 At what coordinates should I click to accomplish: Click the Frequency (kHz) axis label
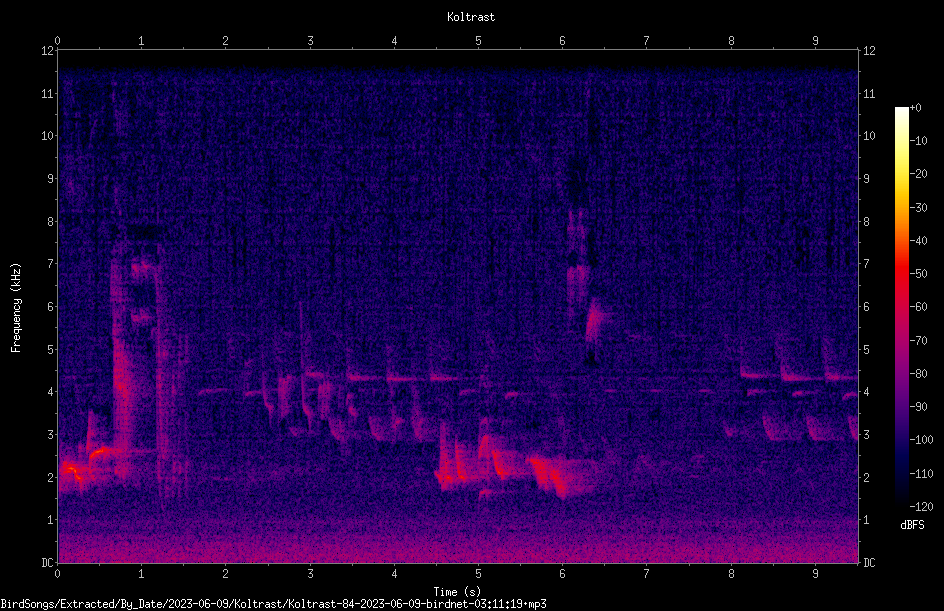coord(16,308)
